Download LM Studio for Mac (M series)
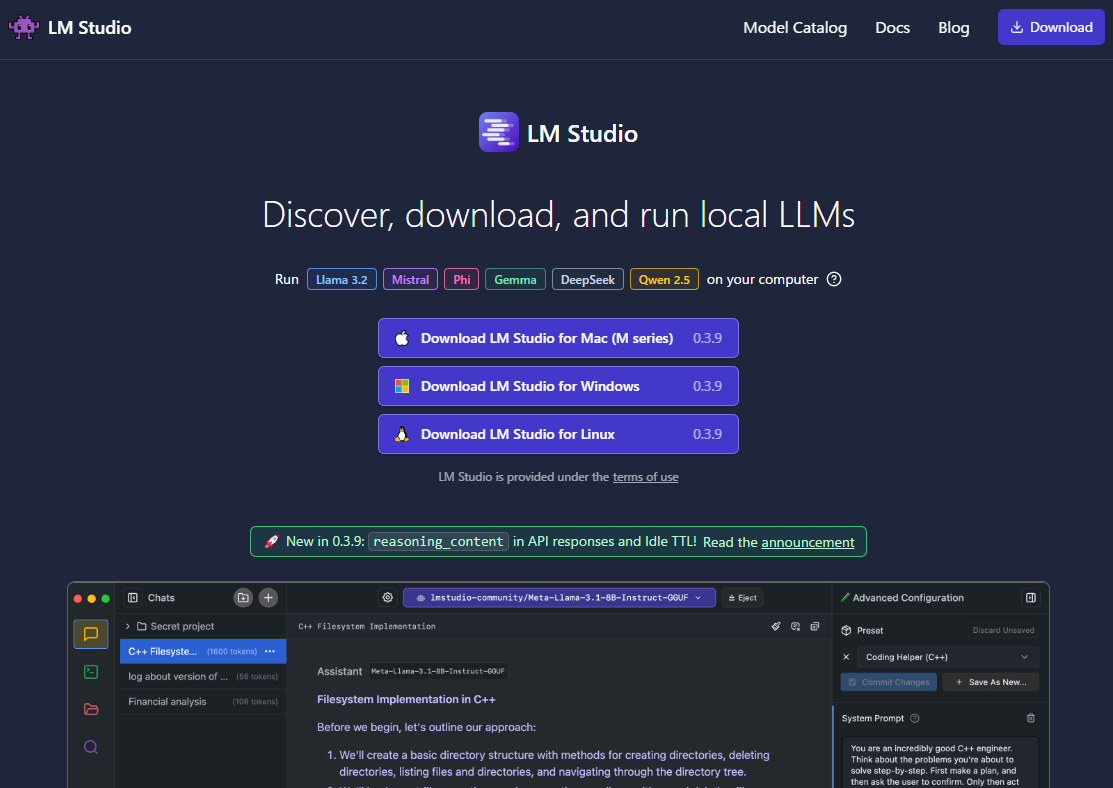Viewport: 1113px width, 788px height. click(x=558, y=338)
